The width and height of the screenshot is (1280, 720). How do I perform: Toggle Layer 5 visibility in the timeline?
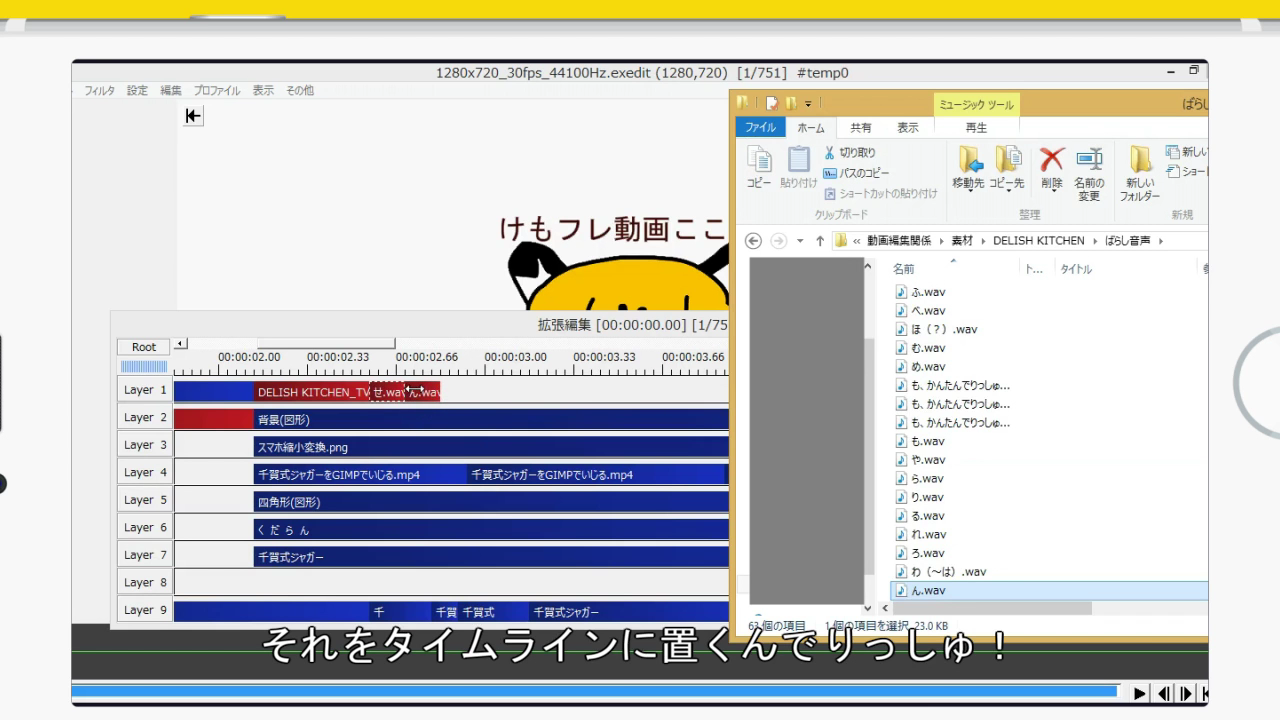pos(144,499)
